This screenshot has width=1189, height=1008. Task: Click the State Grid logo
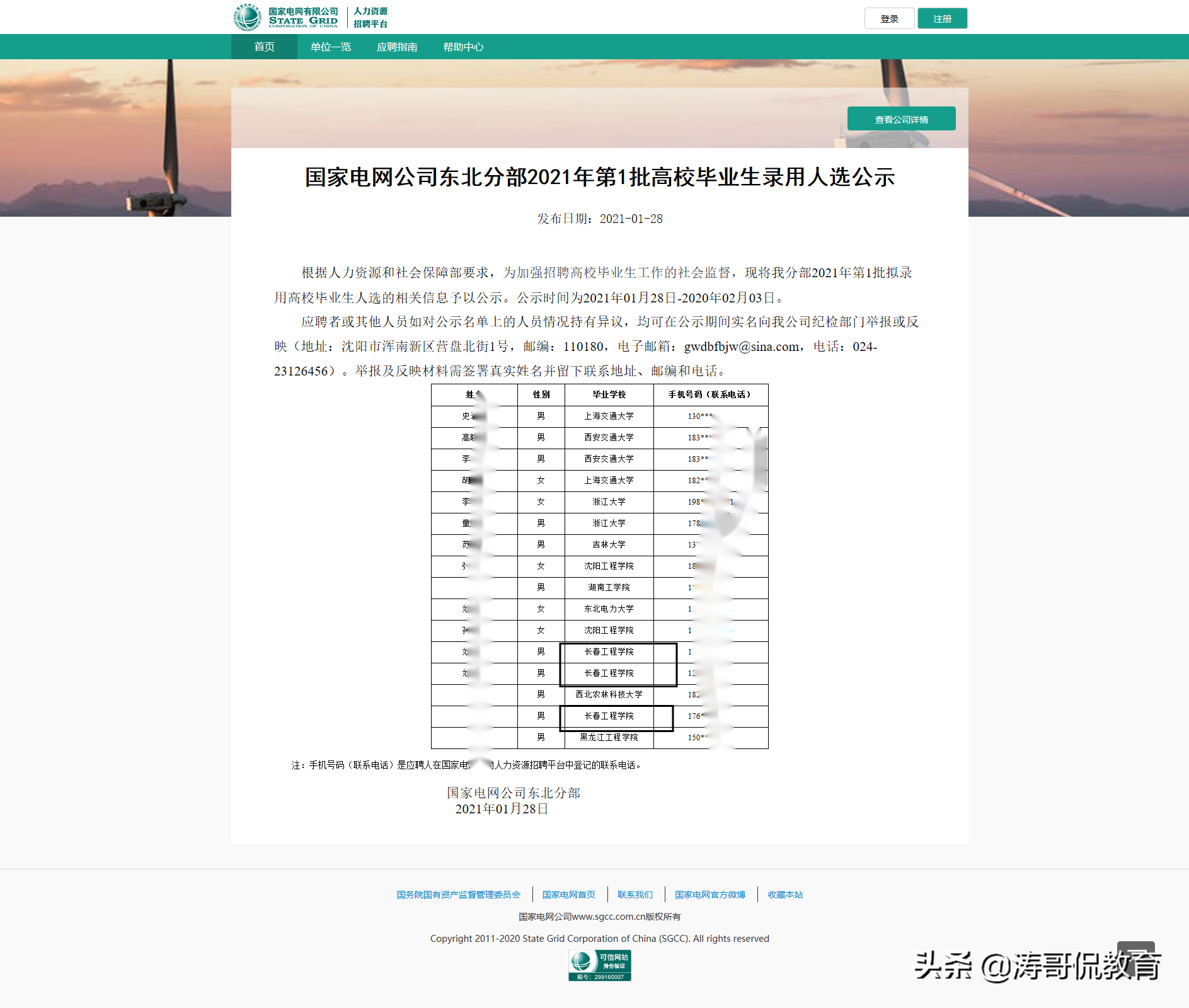click(287, 17)
